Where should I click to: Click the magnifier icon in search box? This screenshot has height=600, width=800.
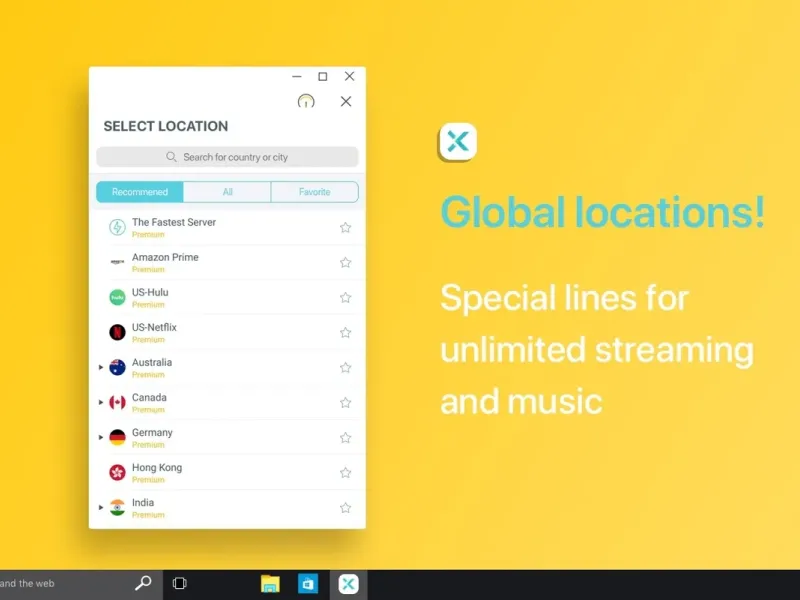171,157
